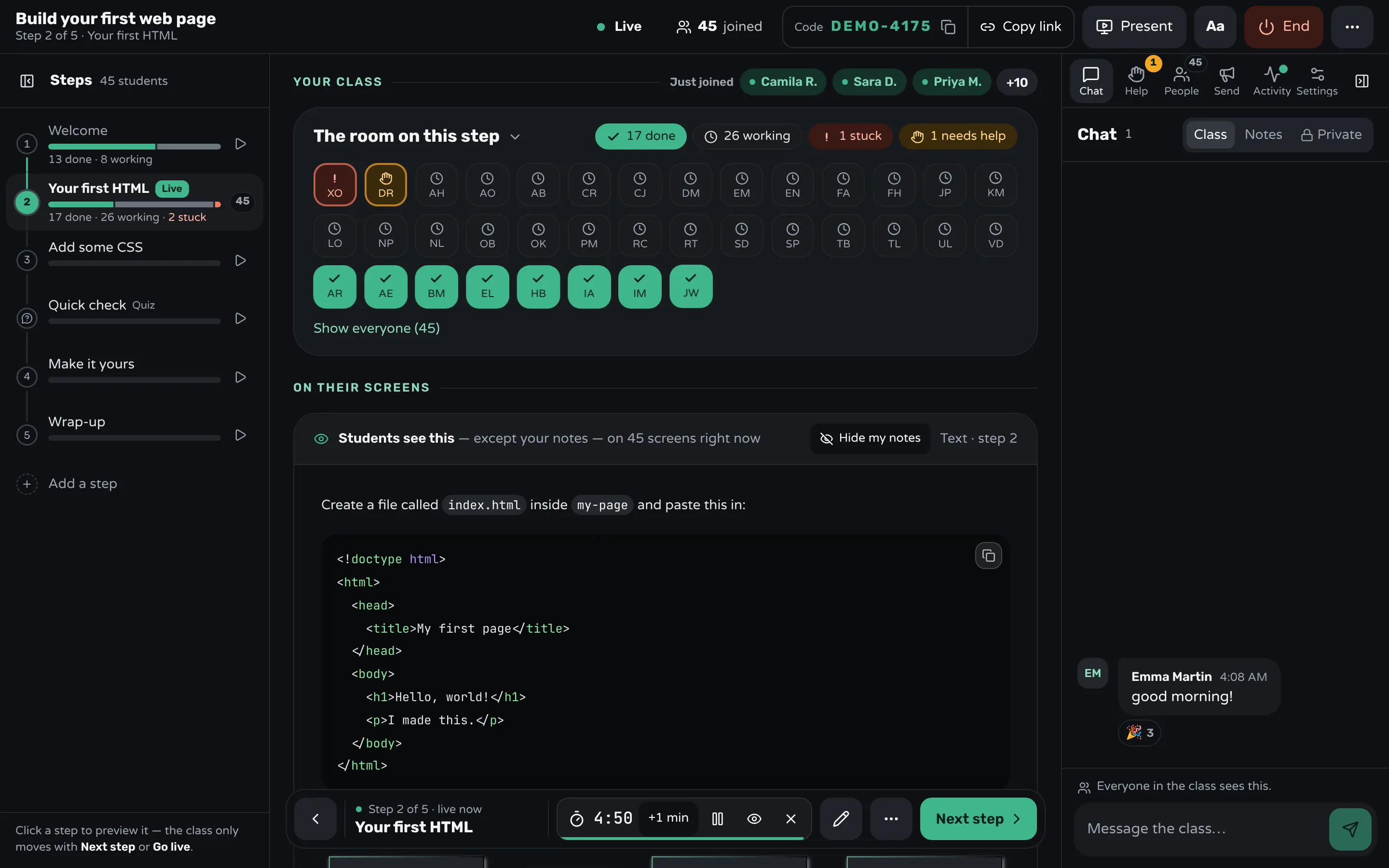This screenshot has width=1389, height=868.
Task: Open raised-hand student DR tile
Action: click(386, 185)
